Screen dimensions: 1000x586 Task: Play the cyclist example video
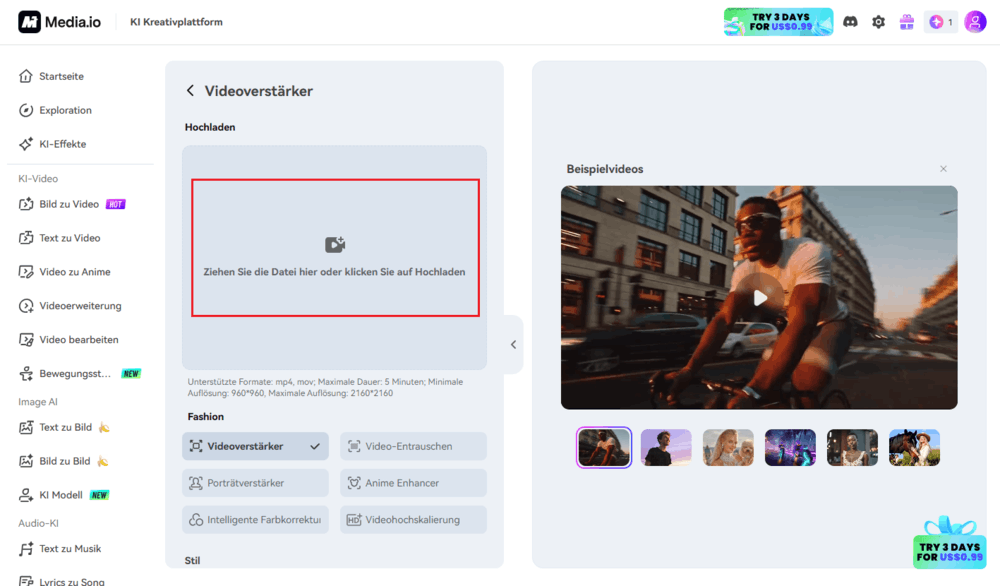pyautogui.click(x=760, y=297)
